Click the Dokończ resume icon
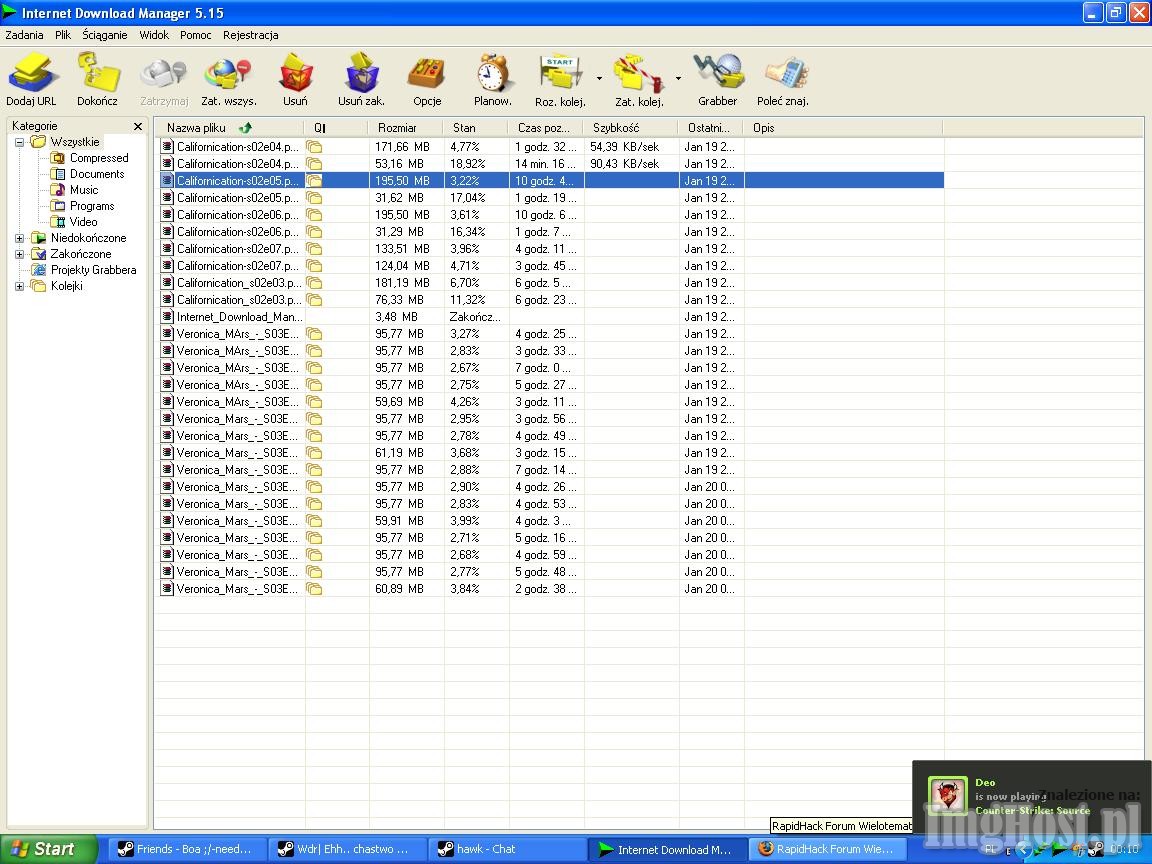 (98, 79)
